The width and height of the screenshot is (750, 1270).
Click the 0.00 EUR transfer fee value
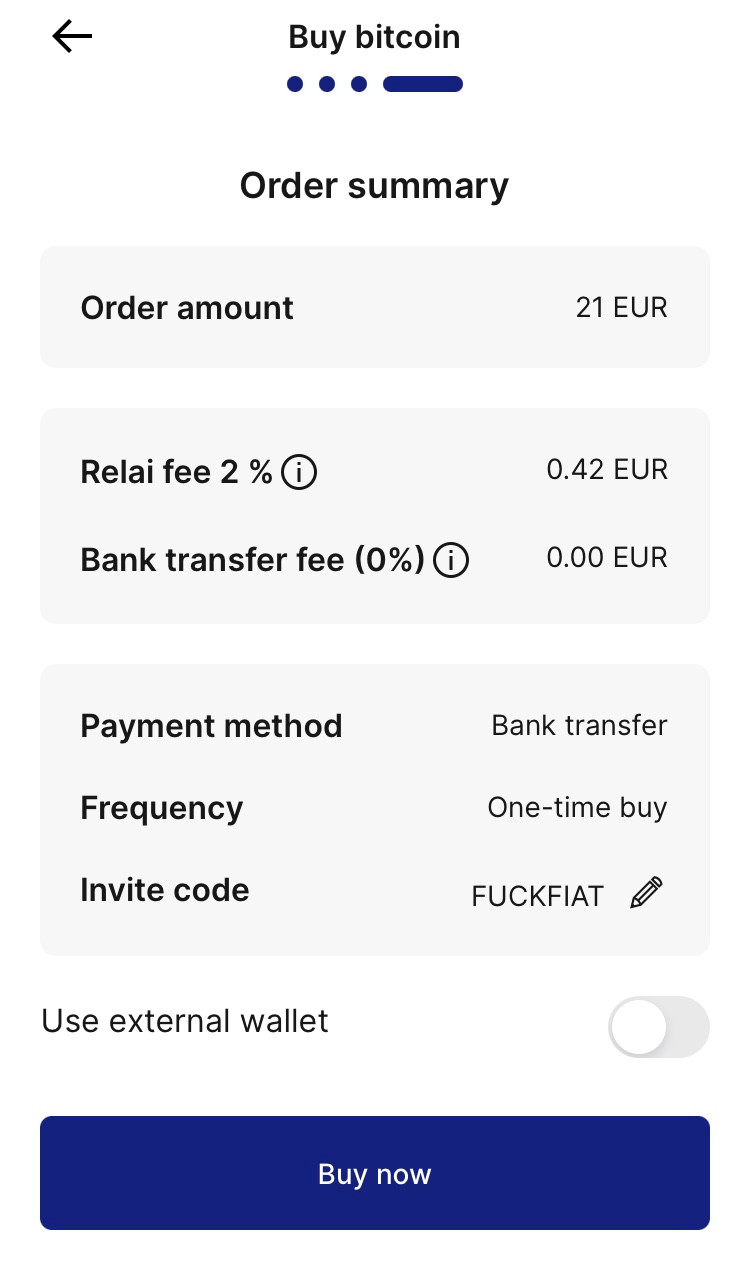pos(607,557)
